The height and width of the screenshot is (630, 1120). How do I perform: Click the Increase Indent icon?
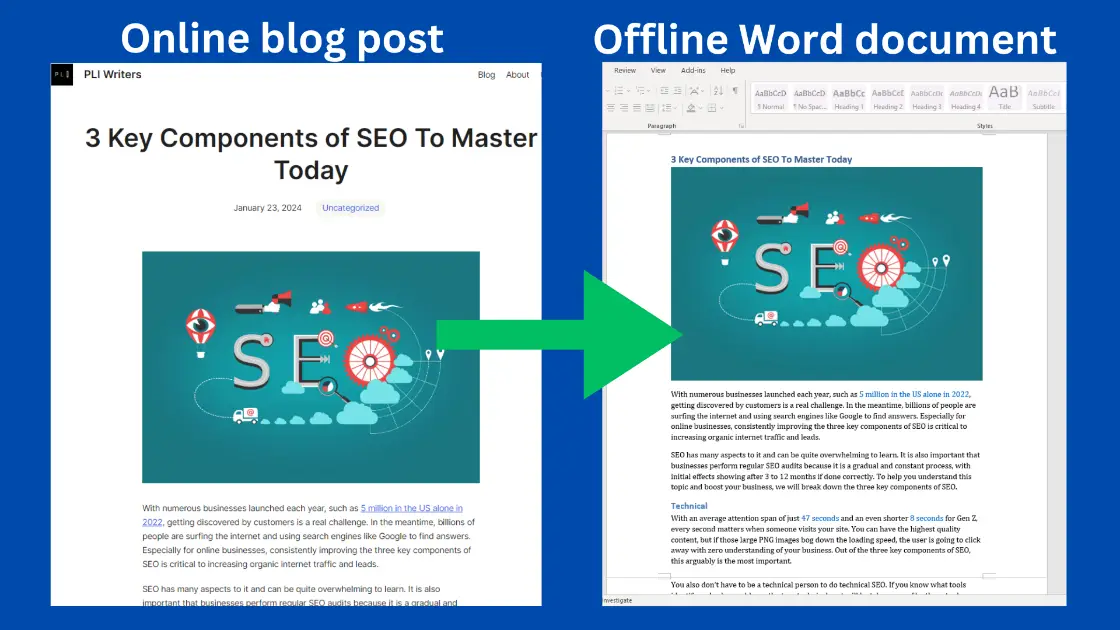tap(677, 90)
